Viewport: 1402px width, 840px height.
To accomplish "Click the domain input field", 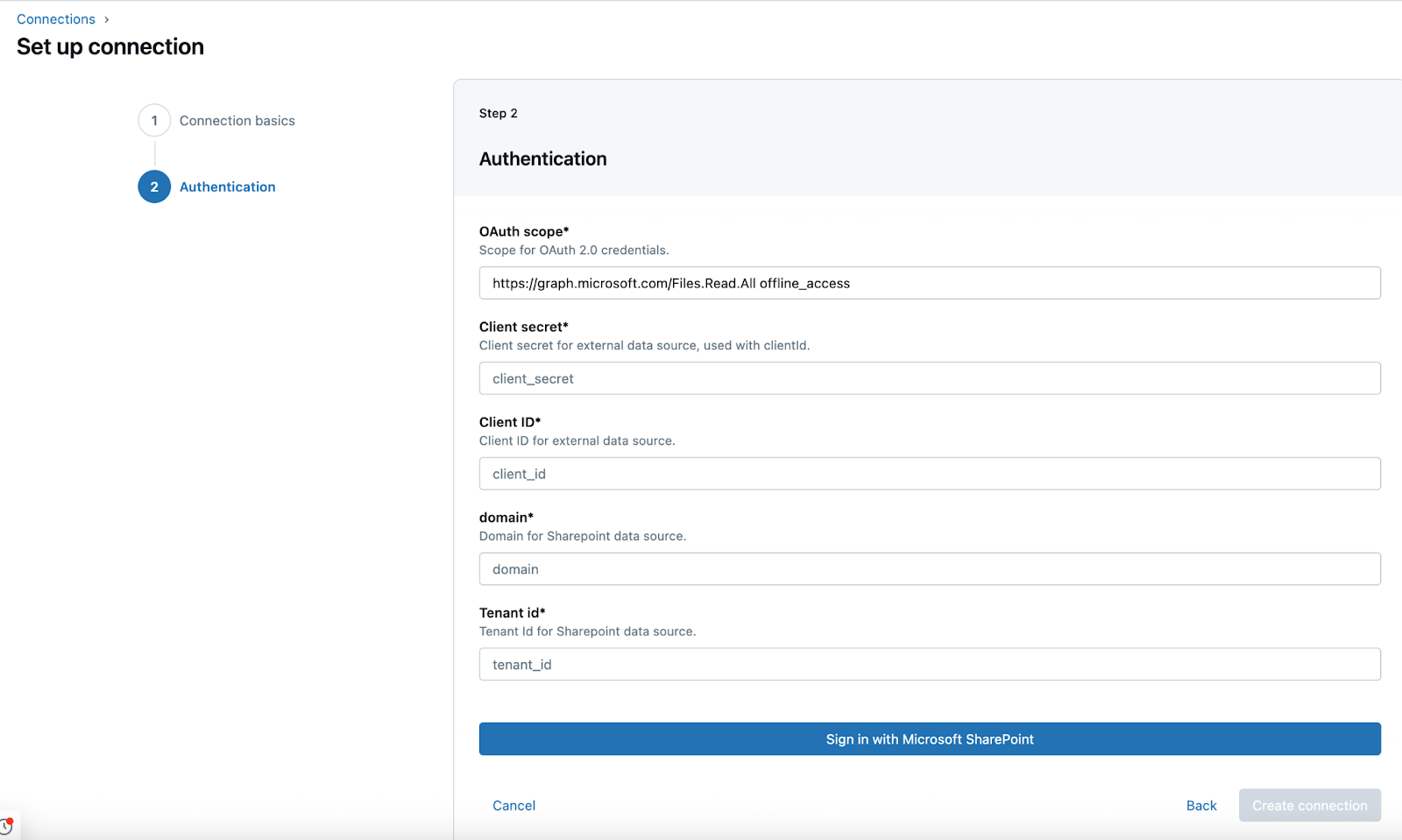I will [929, 568].
